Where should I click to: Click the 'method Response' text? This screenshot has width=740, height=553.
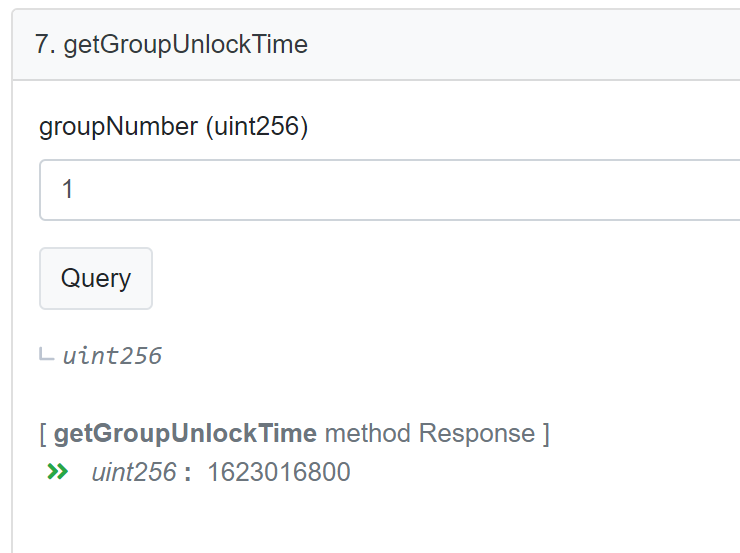click(x=430, y=433)
